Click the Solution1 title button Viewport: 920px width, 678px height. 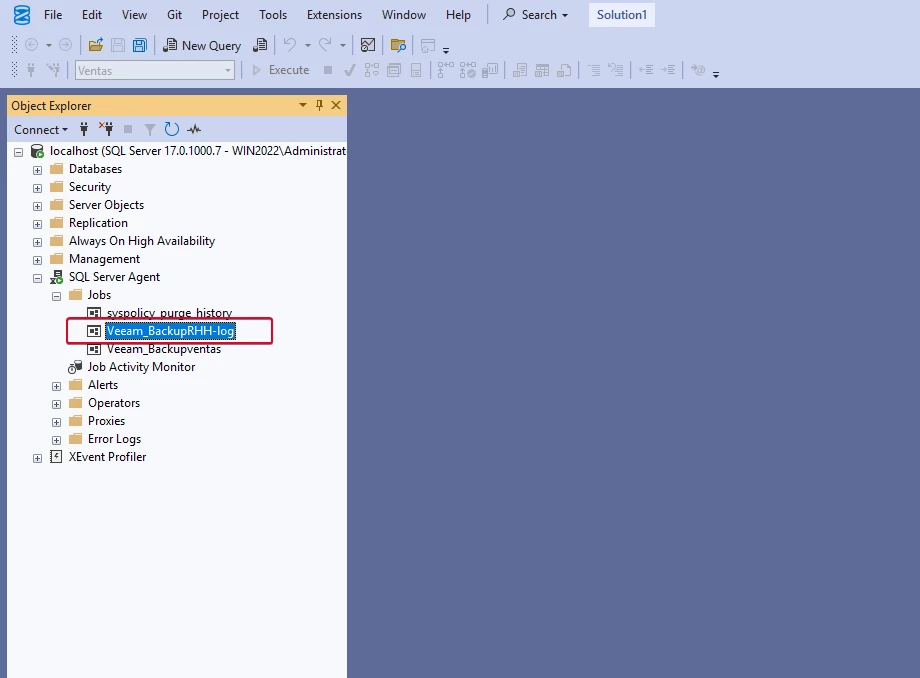(621, 15)
